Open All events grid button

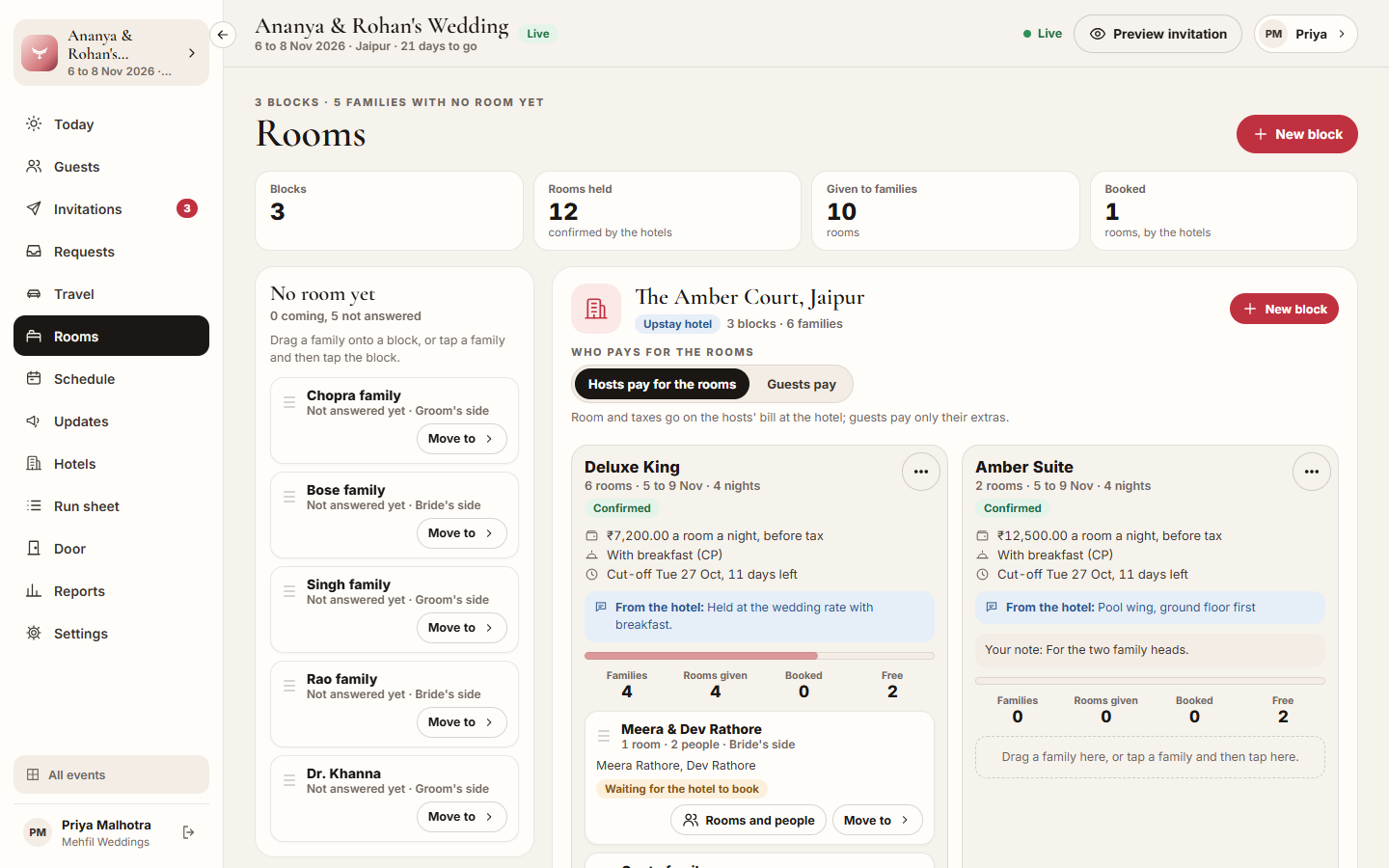click(111, 774)
